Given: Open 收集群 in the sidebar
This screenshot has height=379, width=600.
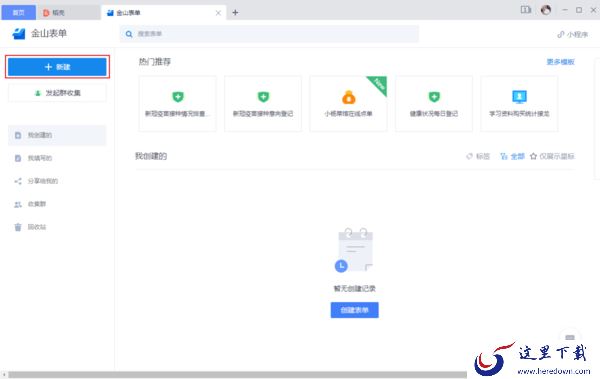Looking at the screenshot, I should click(57, 204).
